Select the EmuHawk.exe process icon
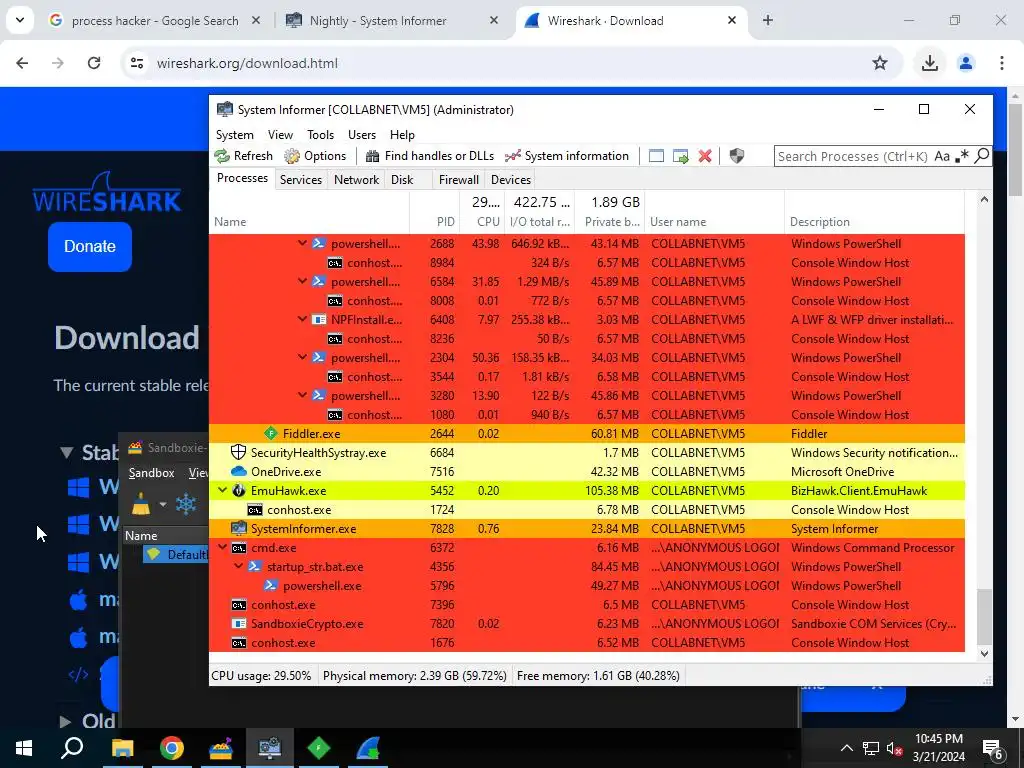Screen dimensions: 1024x768 [239, 490]
